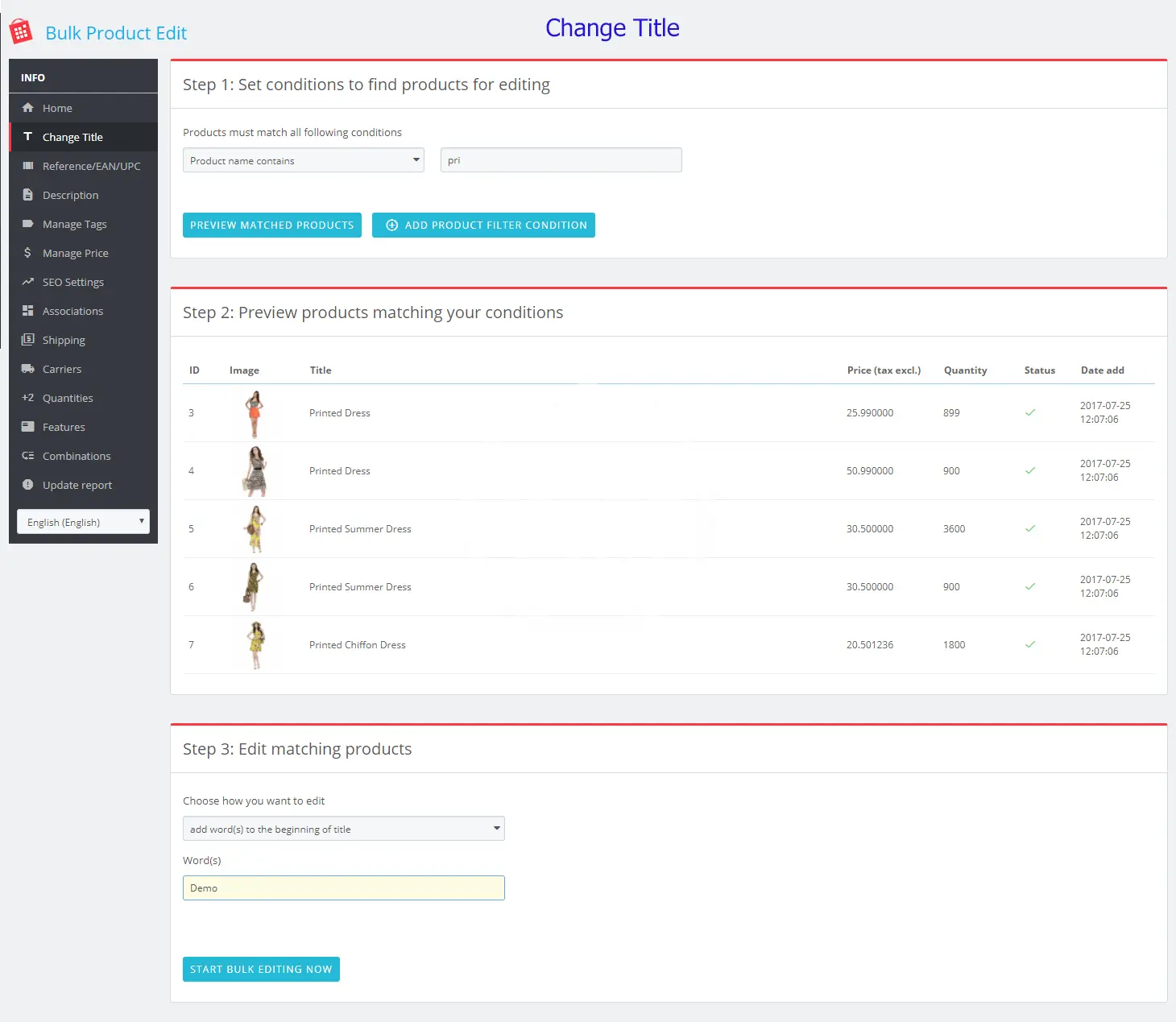
Task: Click the Home house icon in sidebar
Action: pyautogui.click(x=28, y=108)
